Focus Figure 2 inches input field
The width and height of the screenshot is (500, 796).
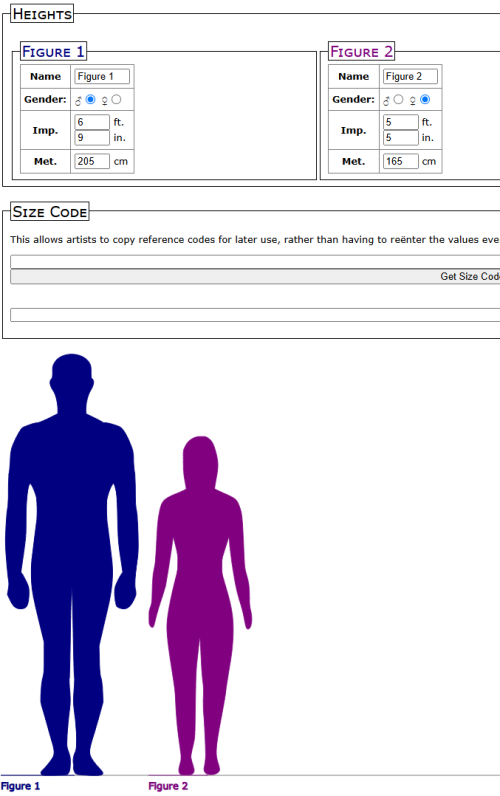coord(400,138)
